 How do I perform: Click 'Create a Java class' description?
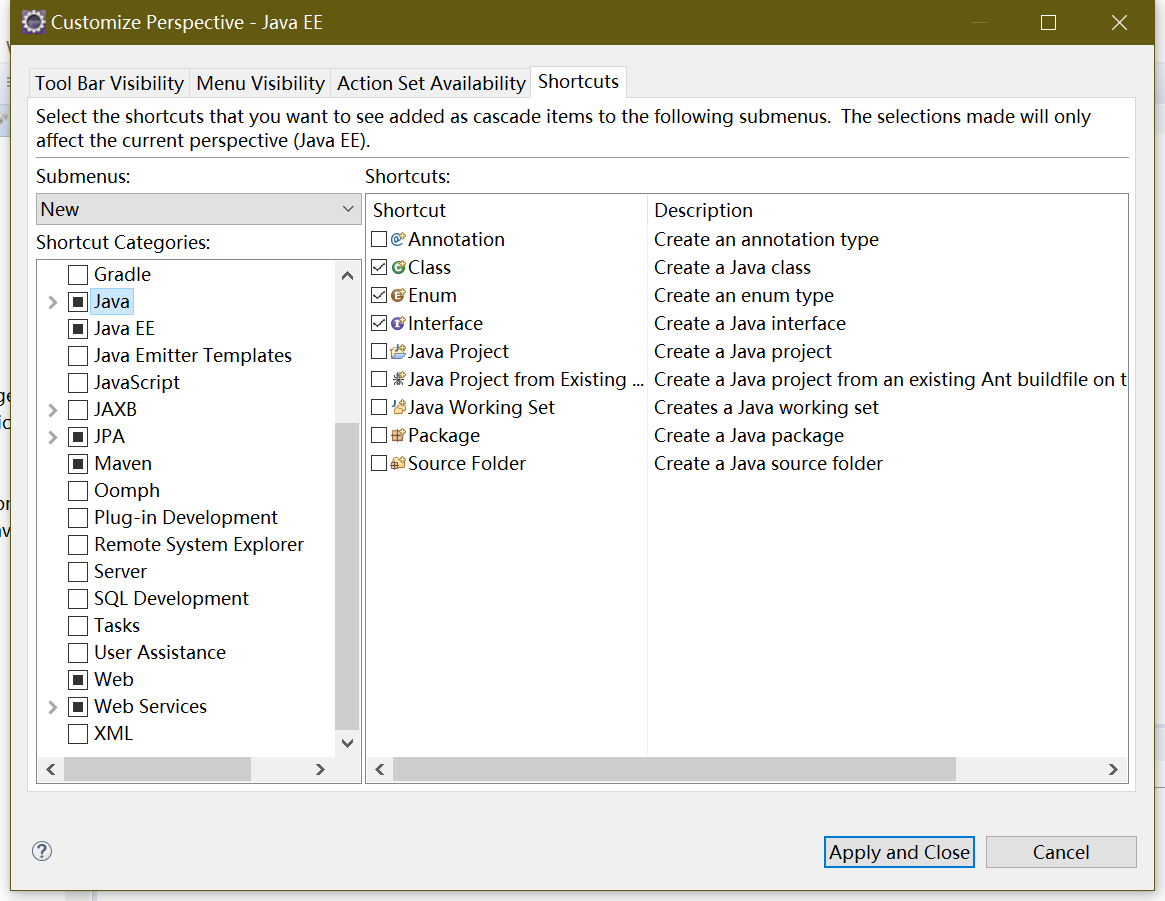coord(733,267)
